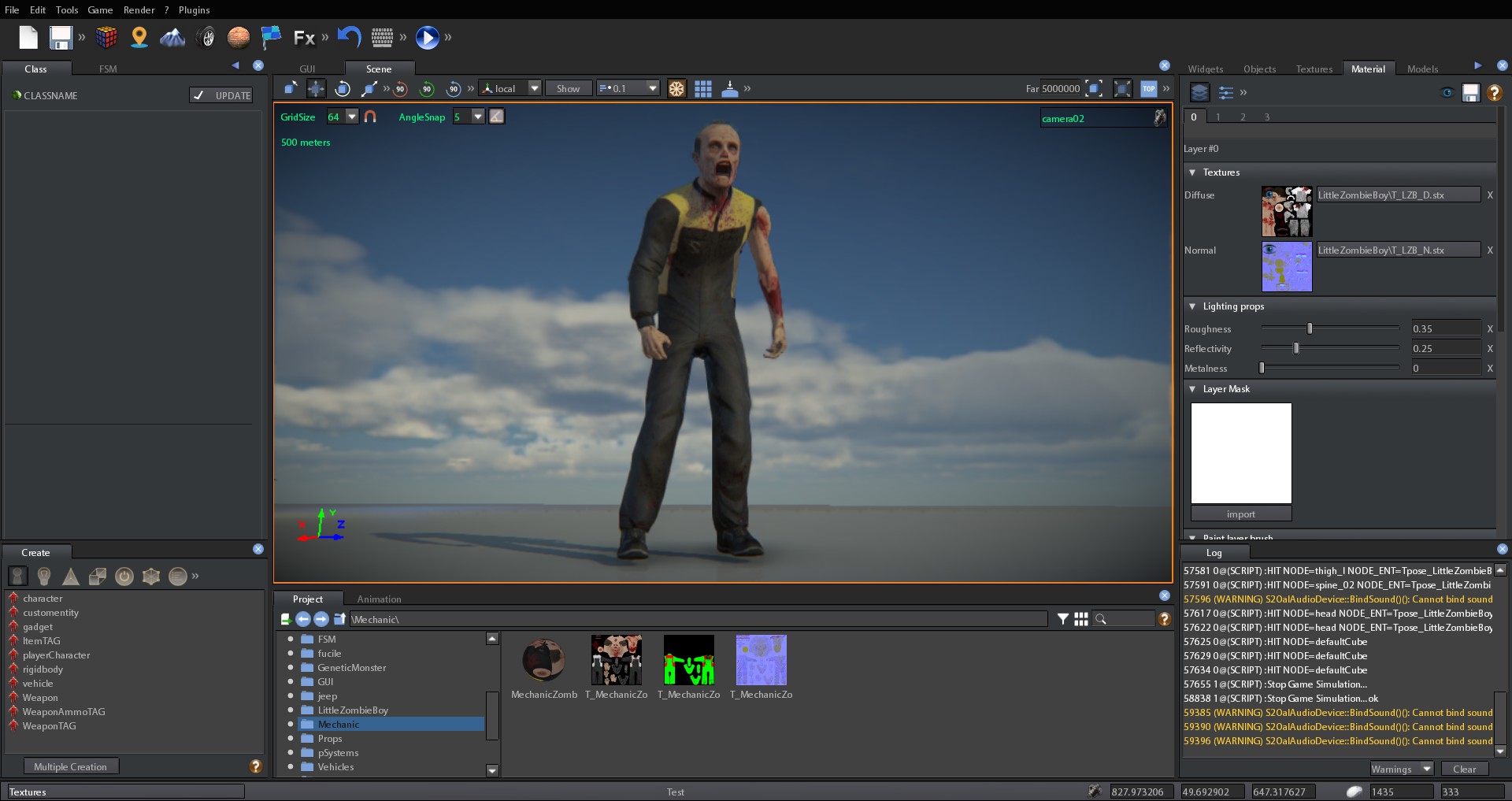This screenshot has width=1512, height=801.
Task: Click the light bulb icon in Create panel
Action: [x=44, y=577]
